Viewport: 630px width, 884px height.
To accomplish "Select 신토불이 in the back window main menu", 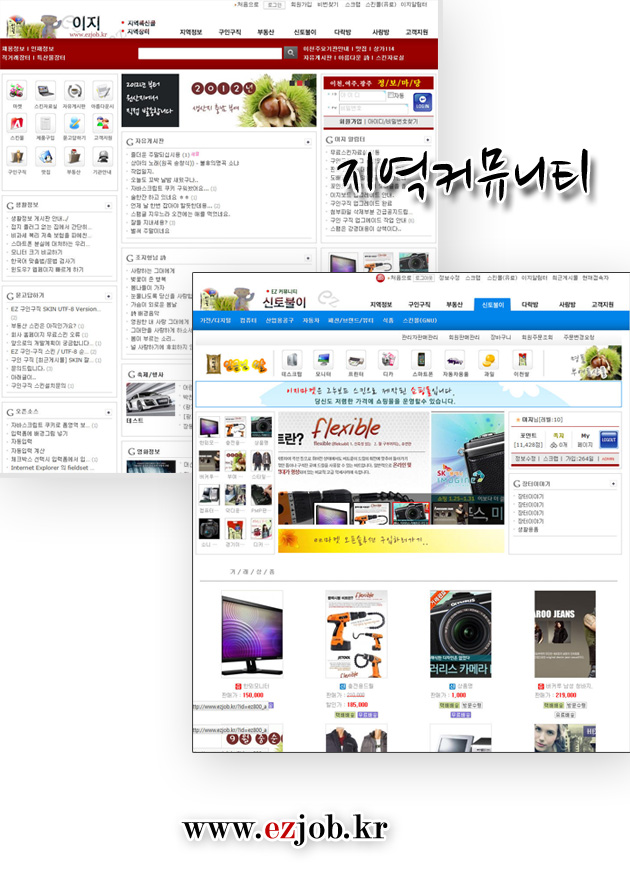I will 305,32.
